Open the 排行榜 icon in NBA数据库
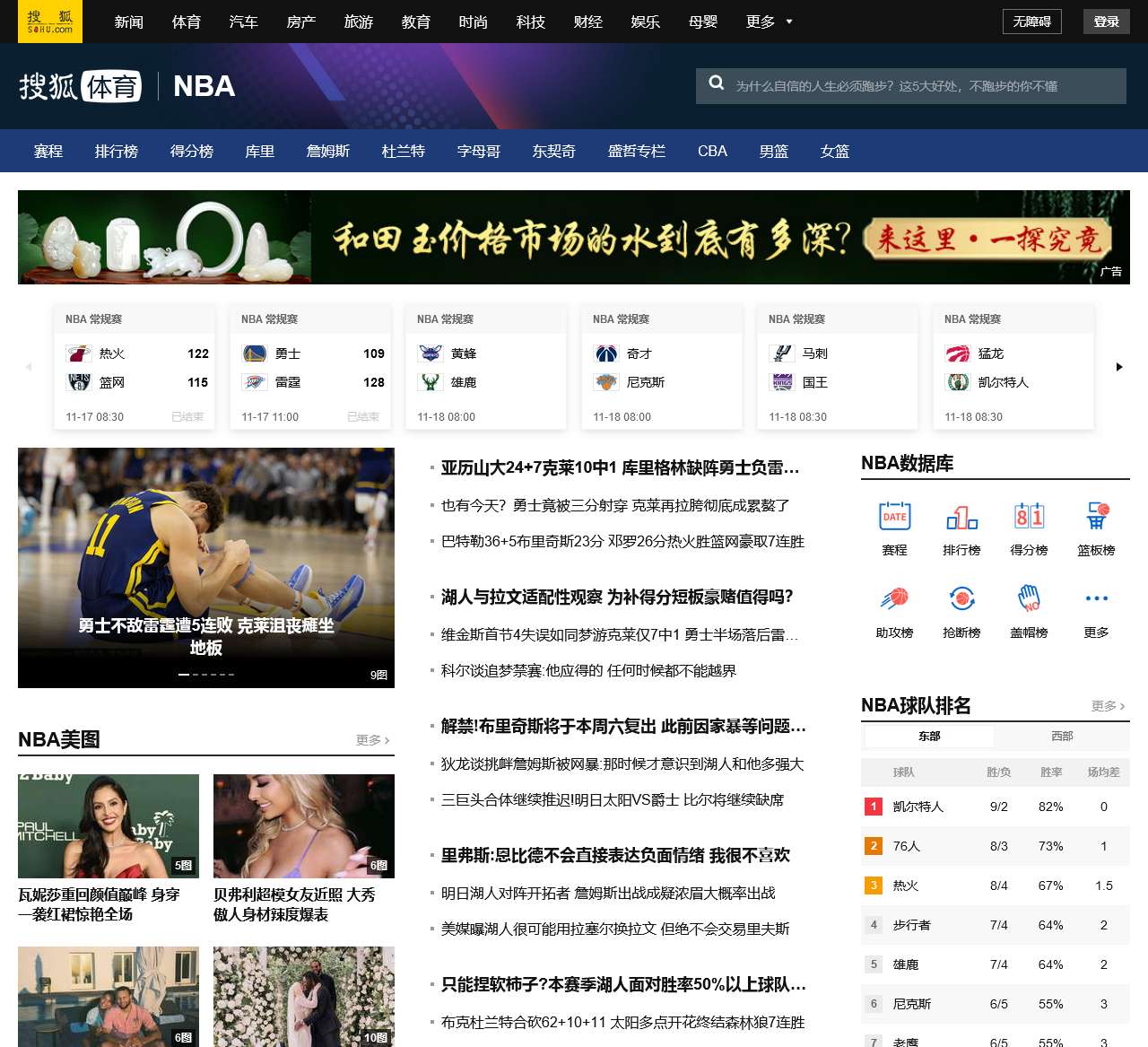This screenshot has width=1148, height=1047. [961, 518]
